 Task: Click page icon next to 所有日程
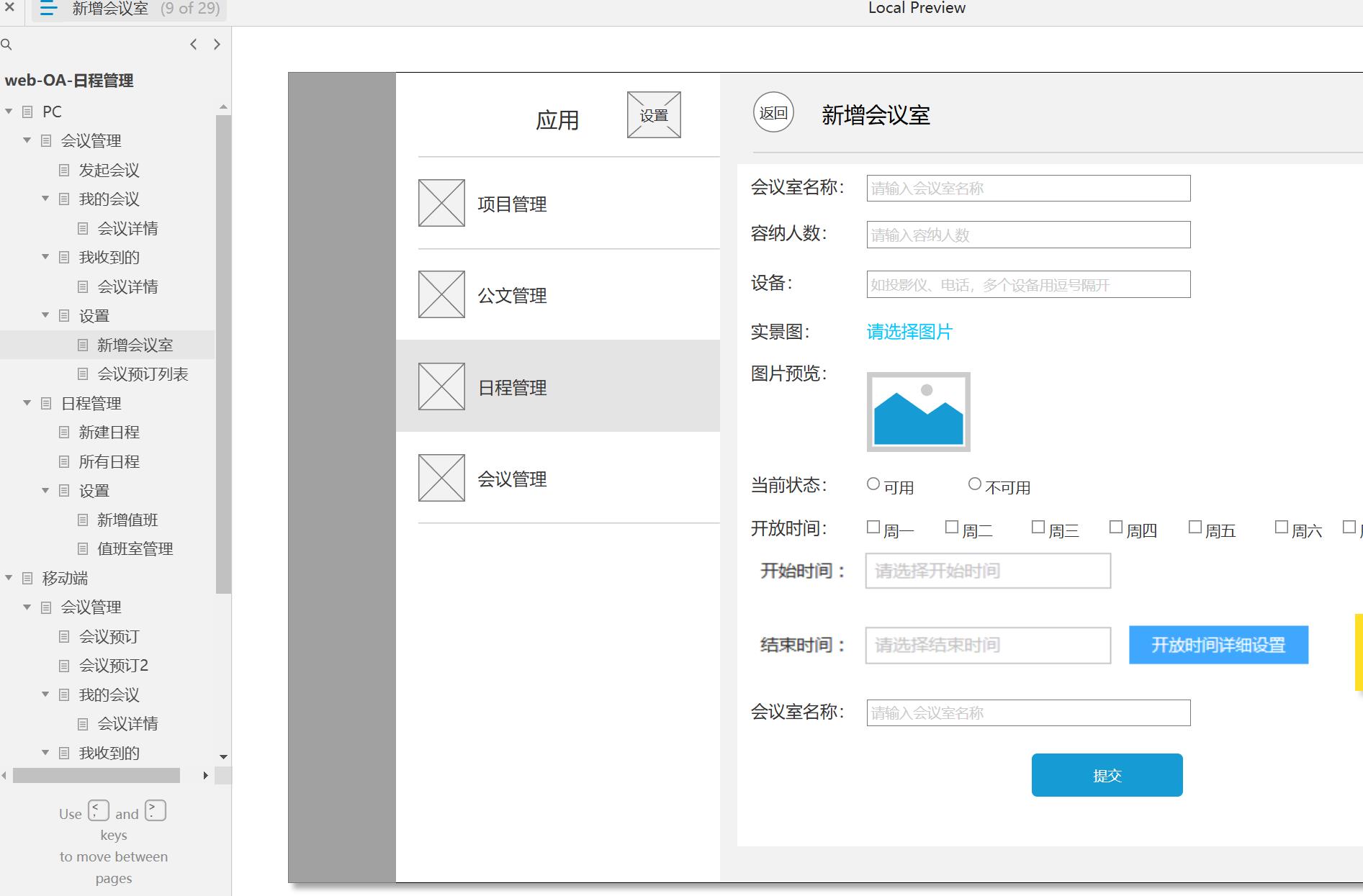[x=64, y=462]
